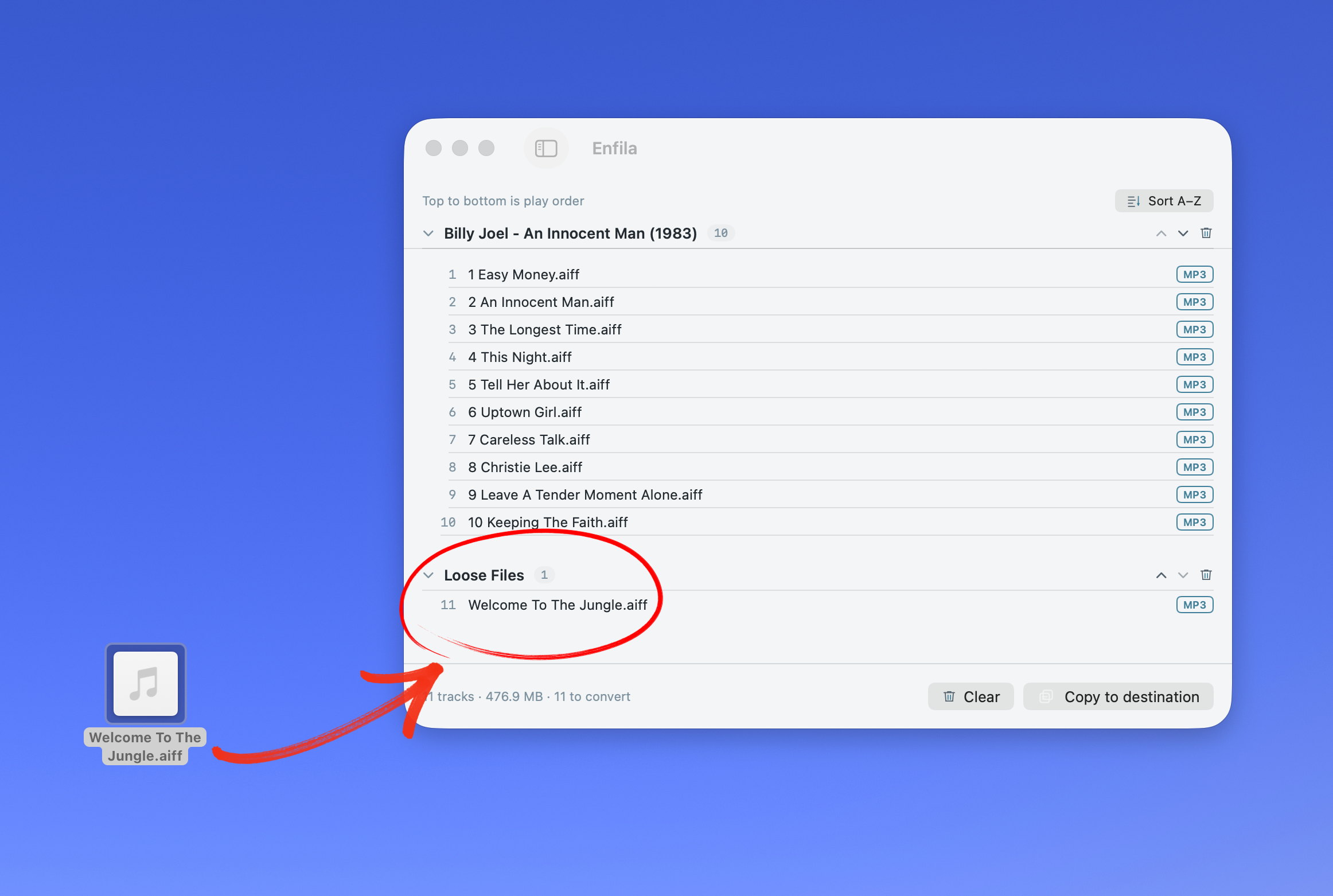1333x896 pixels.
Task: Select track 1 Easy Money.aiff
Action: pos(826,275)
